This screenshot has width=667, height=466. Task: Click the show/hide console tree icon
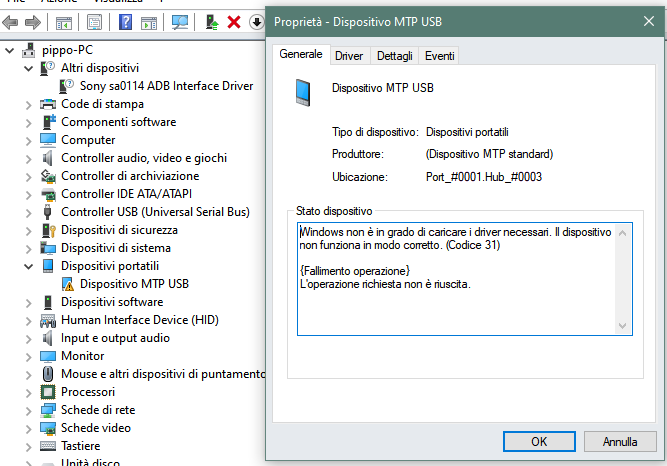(64, 21)
